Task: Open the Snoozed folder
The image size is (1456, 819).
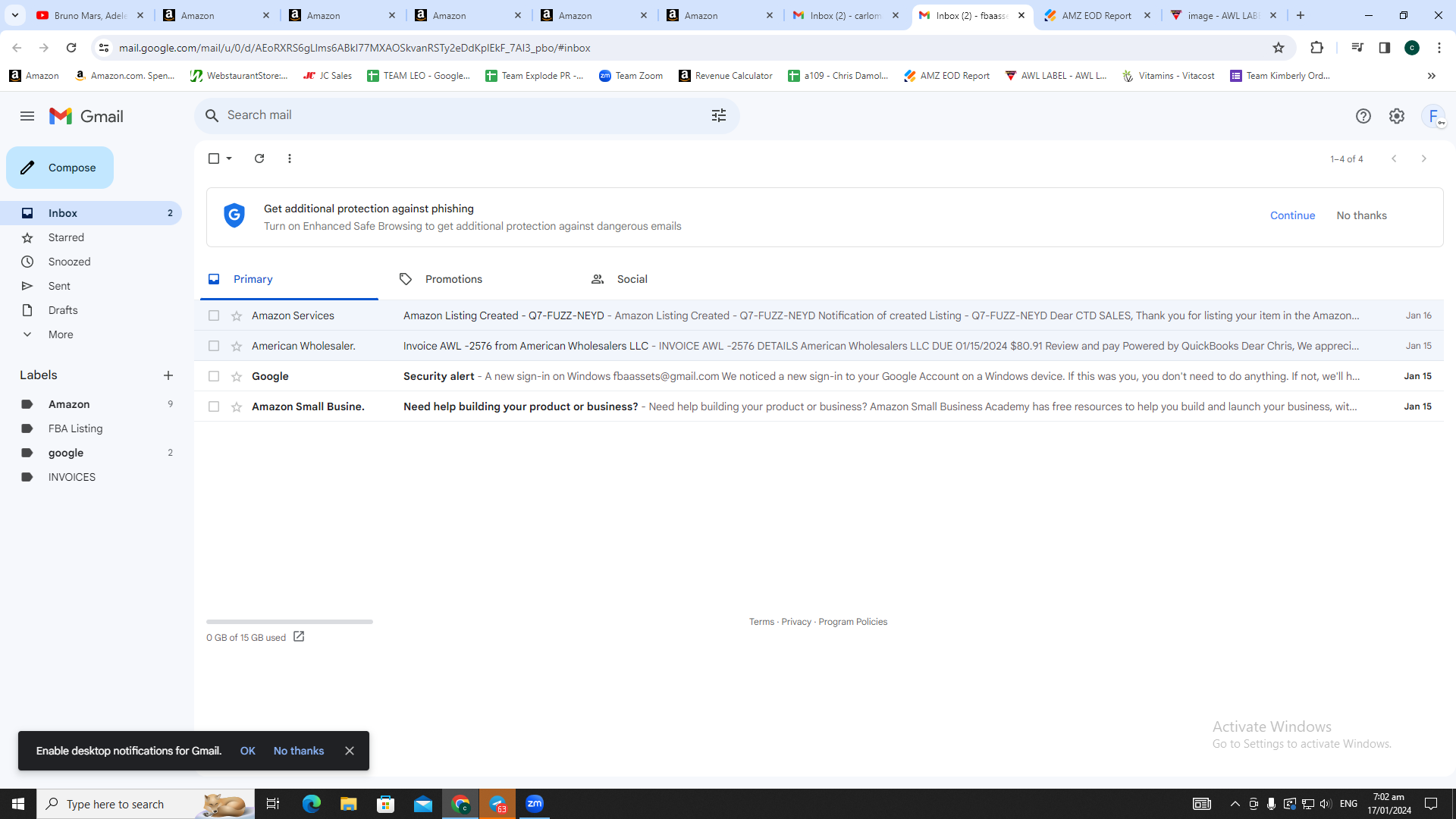Action: click(91, 262)
